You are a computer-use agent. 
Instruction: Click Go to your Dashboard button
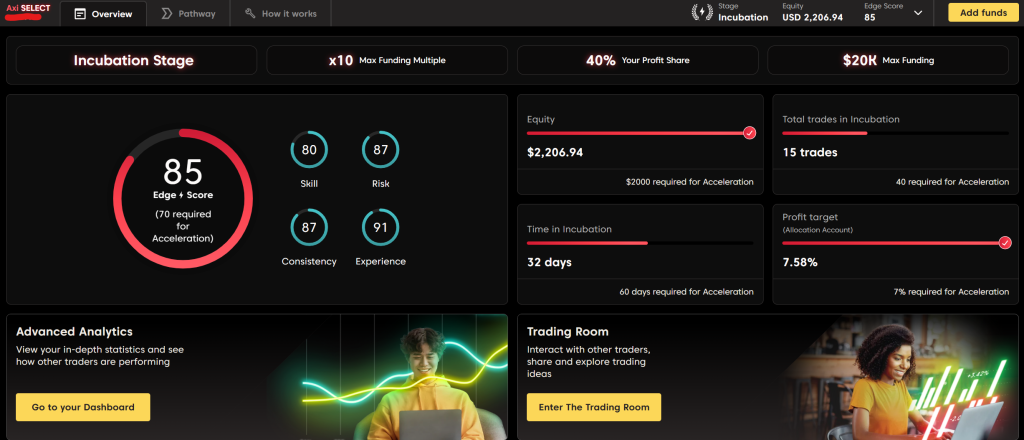83,407
